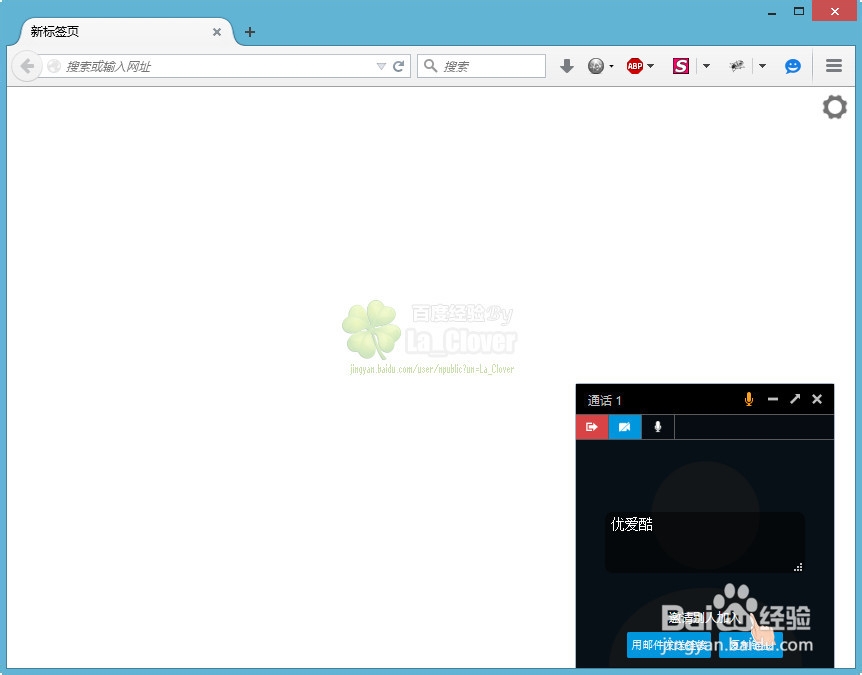Click the gray globe extension icon
862x675 pixels.
(595, 67)
